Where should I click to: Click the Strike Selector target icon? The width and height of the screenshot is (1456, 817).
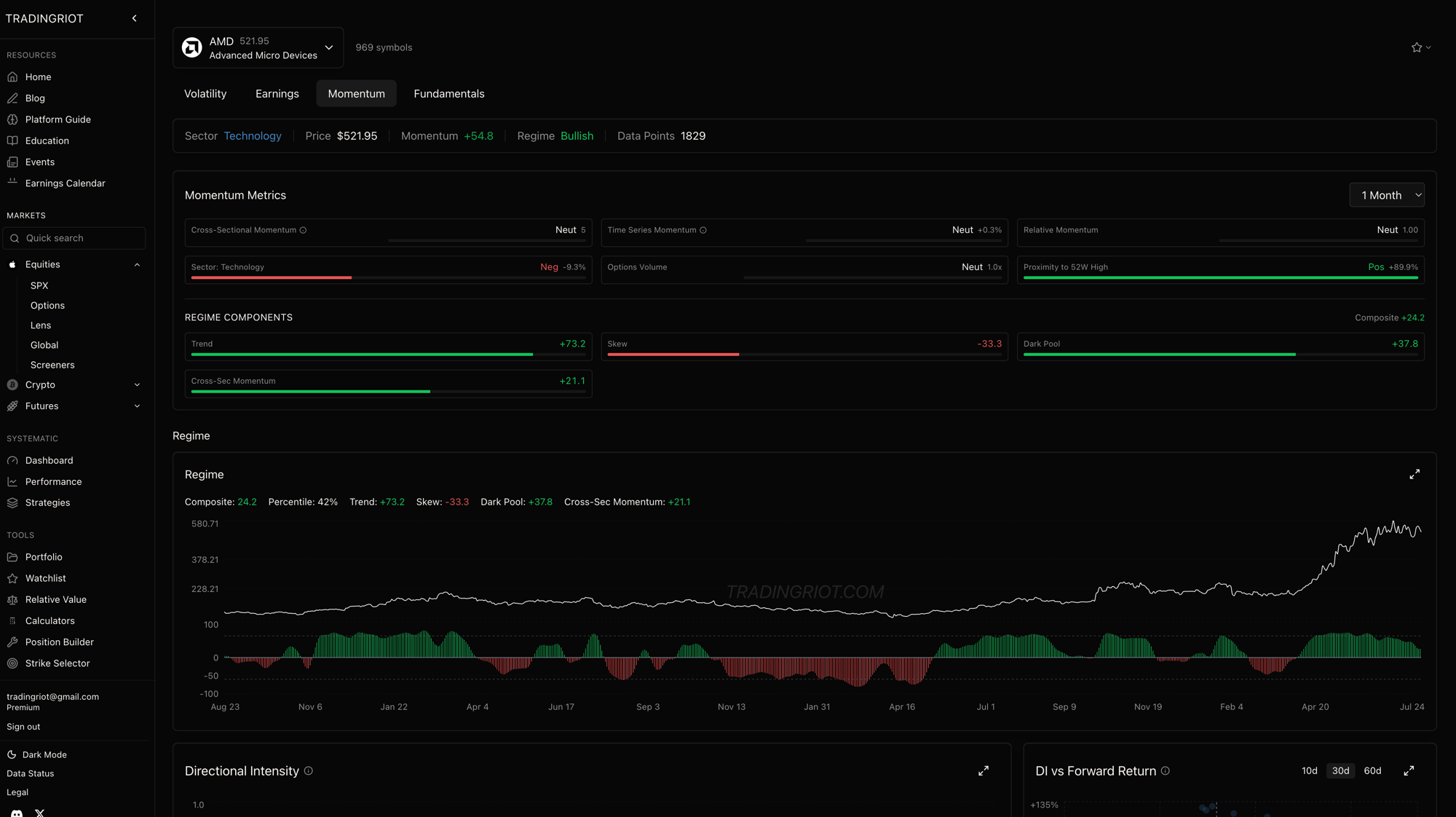[12, 663]
